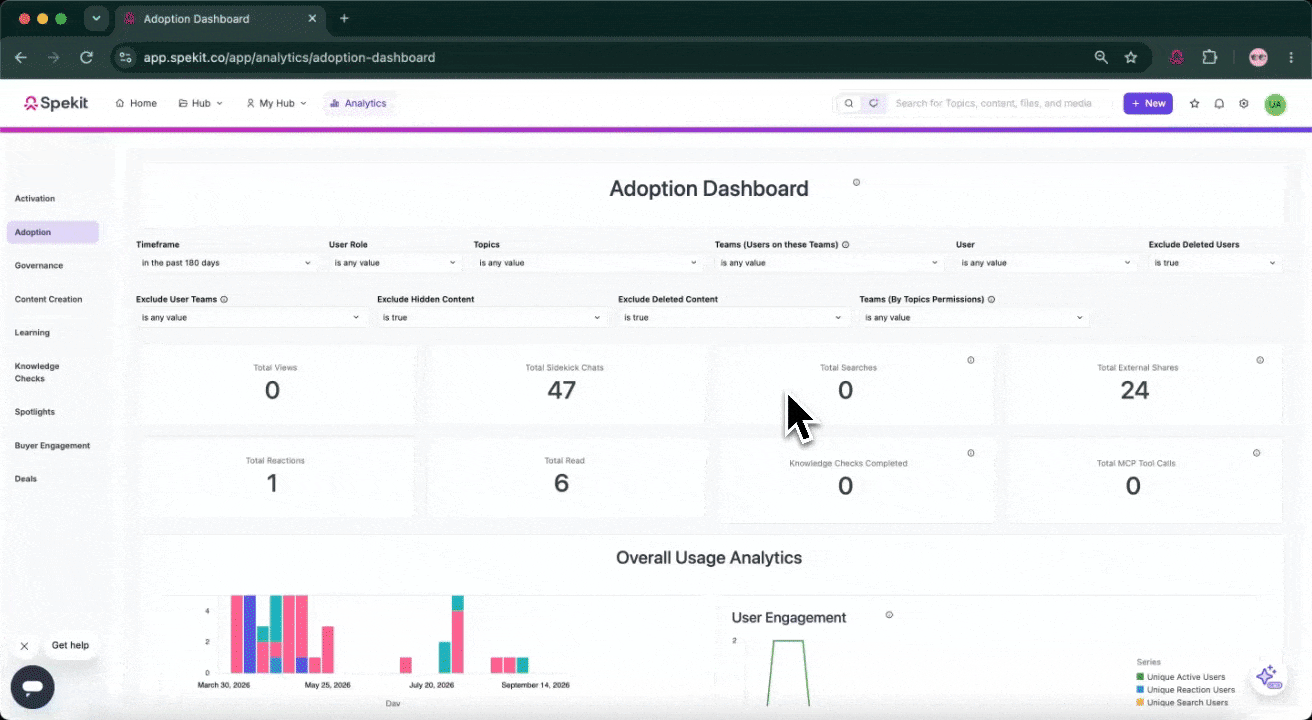Launch the AI sparkle assistant button
The width and height of the screenshot is (1312, 720).
(x=1267, y=676)
